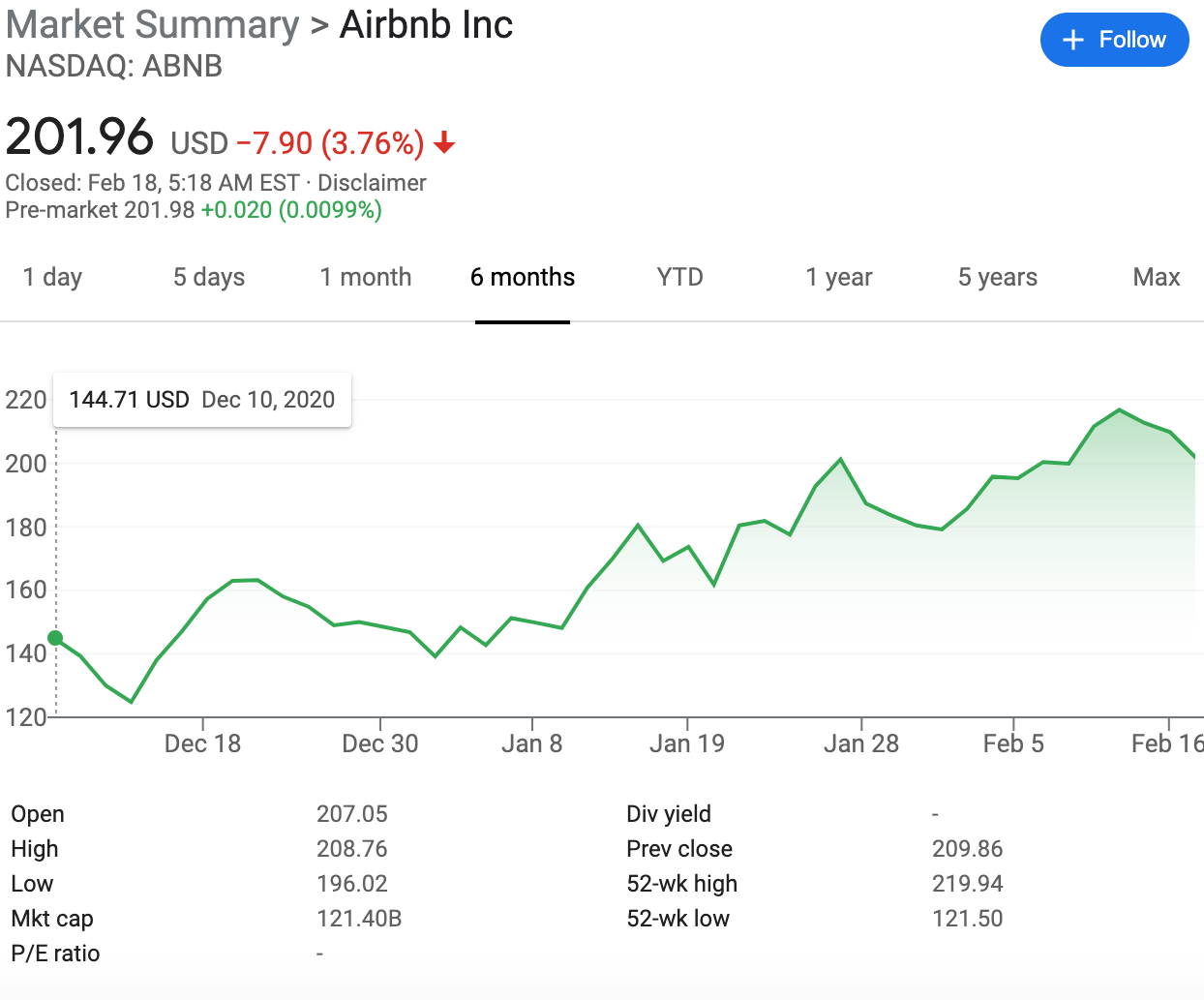Click the Dec 18 axis label

click(x=202, y=743)
